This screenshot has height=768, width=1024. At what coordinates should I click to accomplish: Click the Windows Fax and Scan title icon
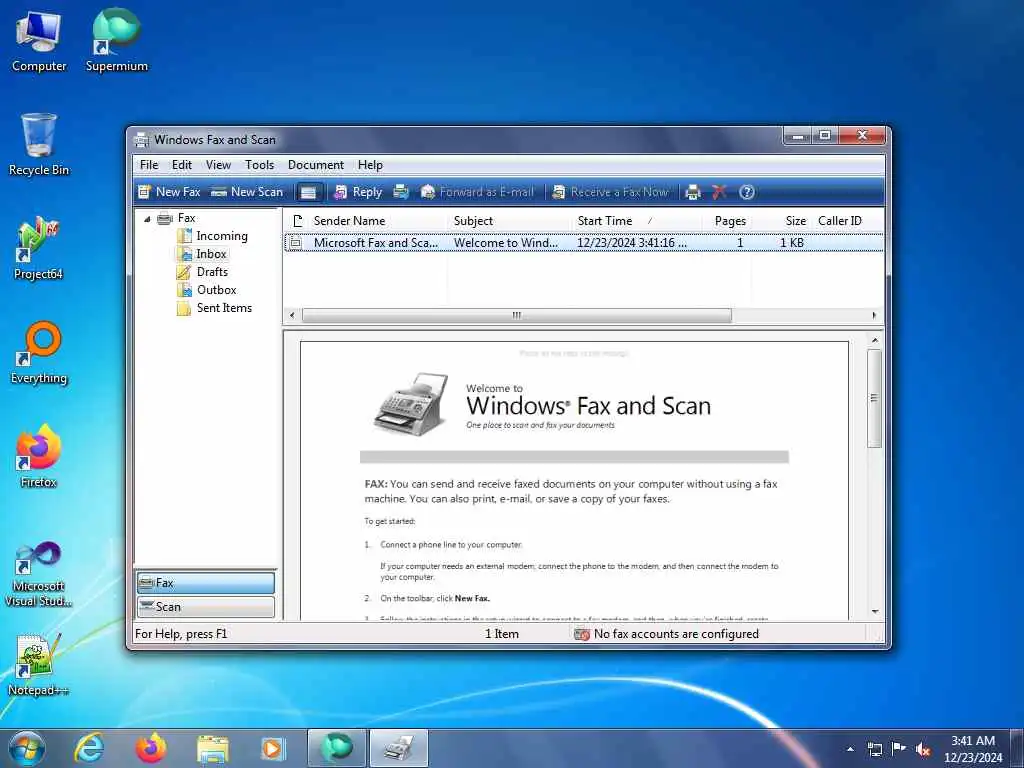coord(141,140)
